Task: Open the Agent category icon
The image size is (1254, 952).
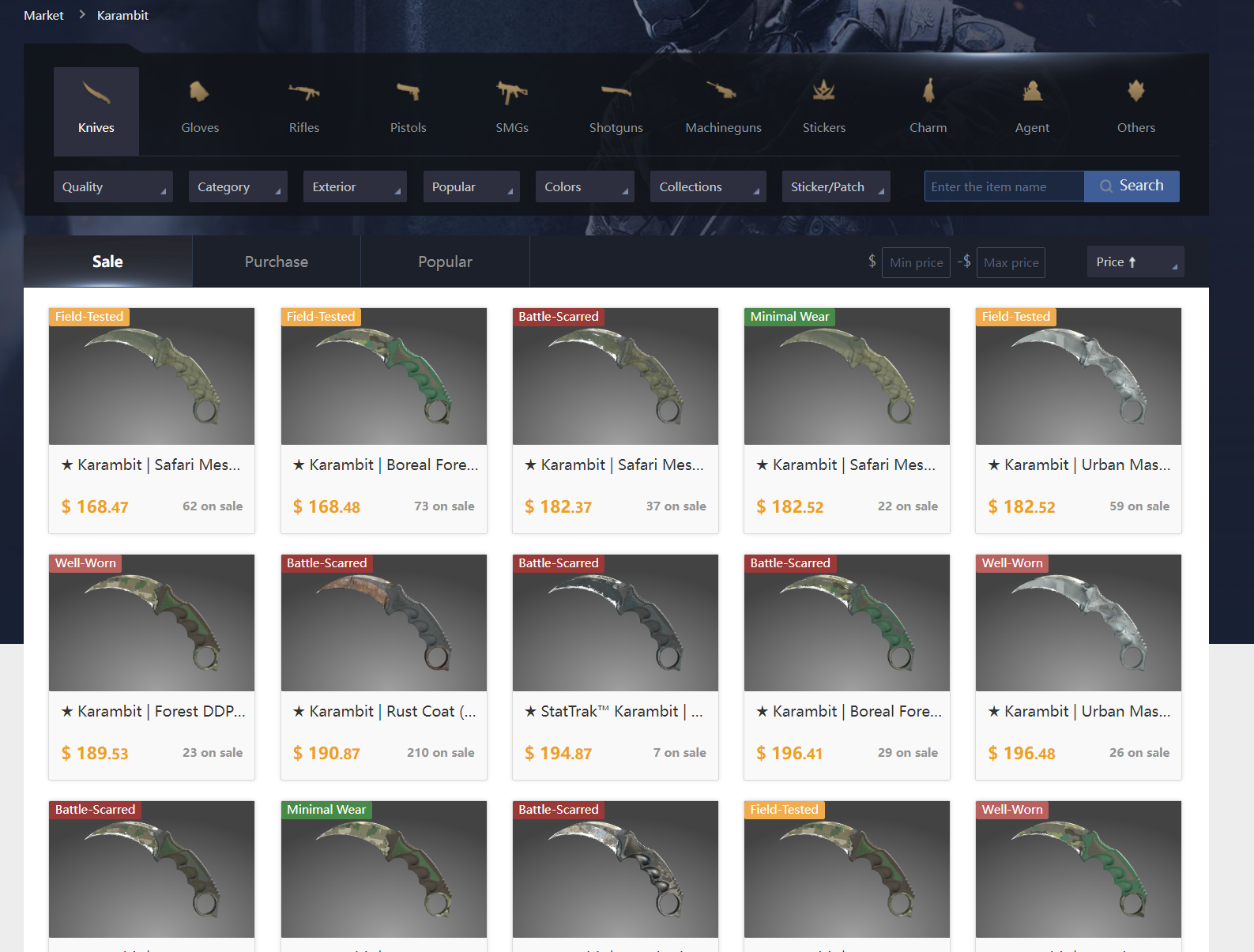Action: point(1032,91)
